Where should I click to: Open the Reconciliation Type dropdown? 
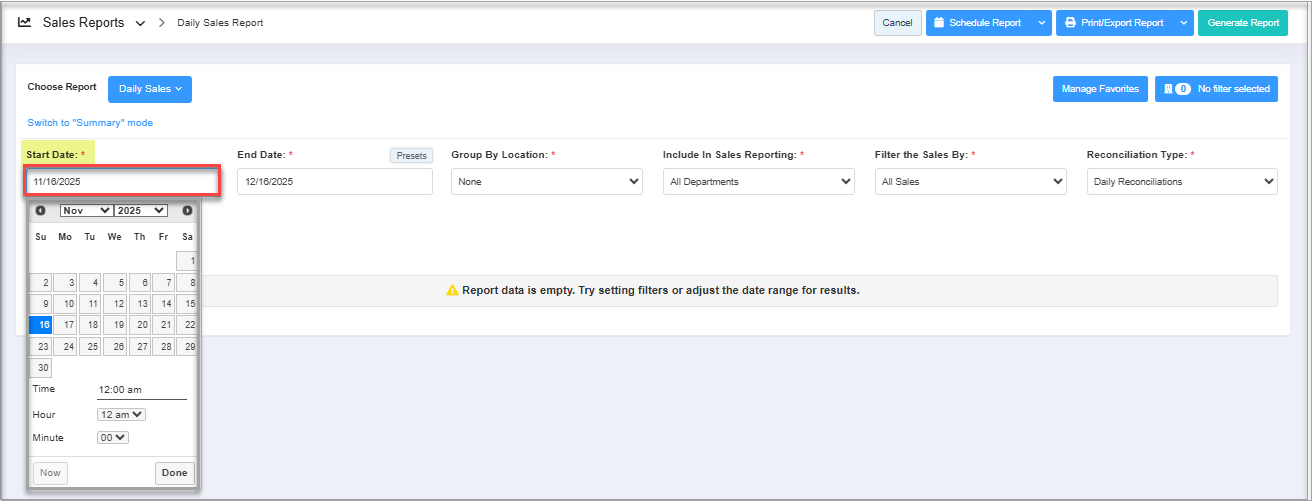1181,182
